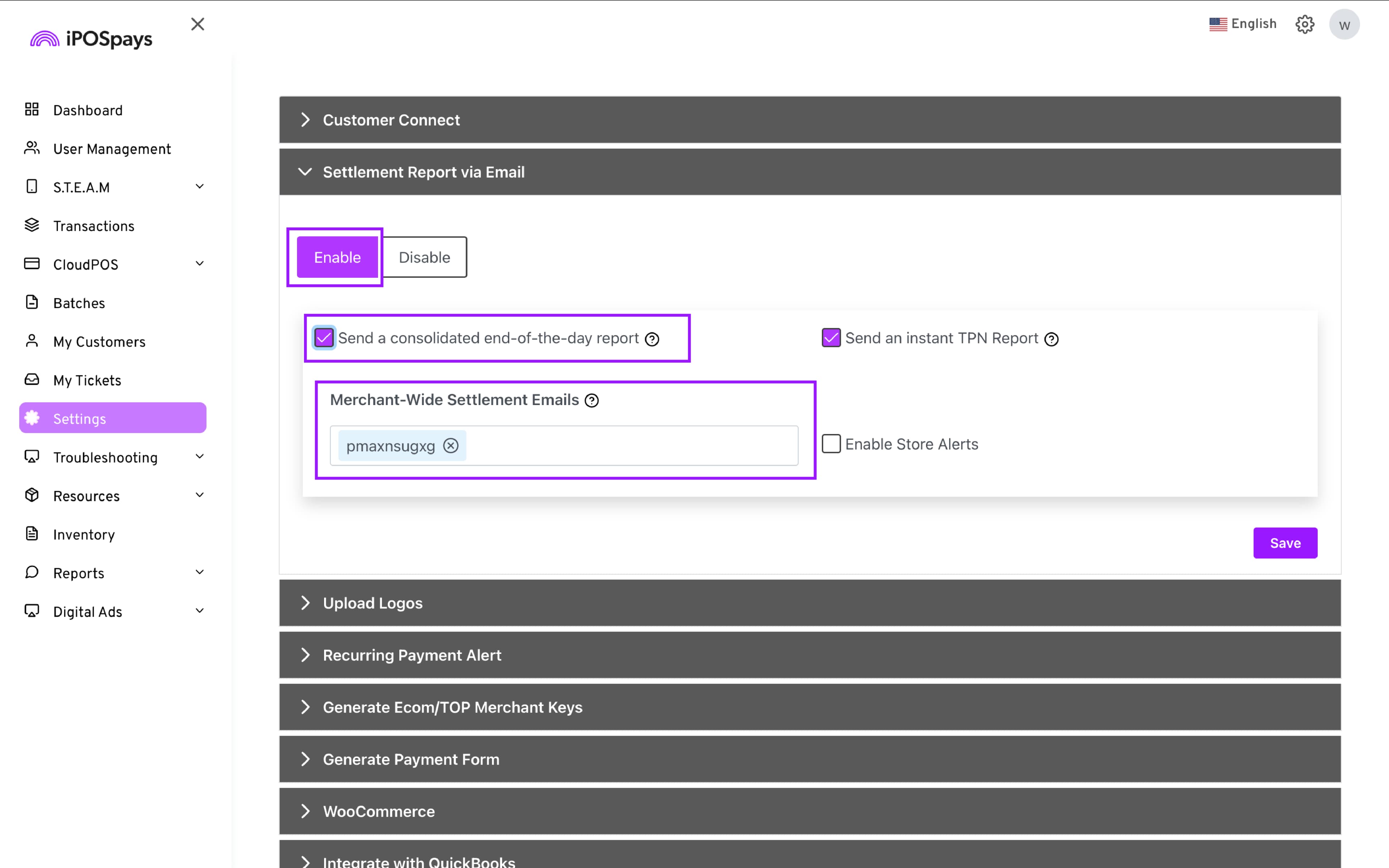Image resolution: width=1389 pixels, height=868 pixels.
Task: Click the help icon beside instant TPN Report
Action: 1052,339
